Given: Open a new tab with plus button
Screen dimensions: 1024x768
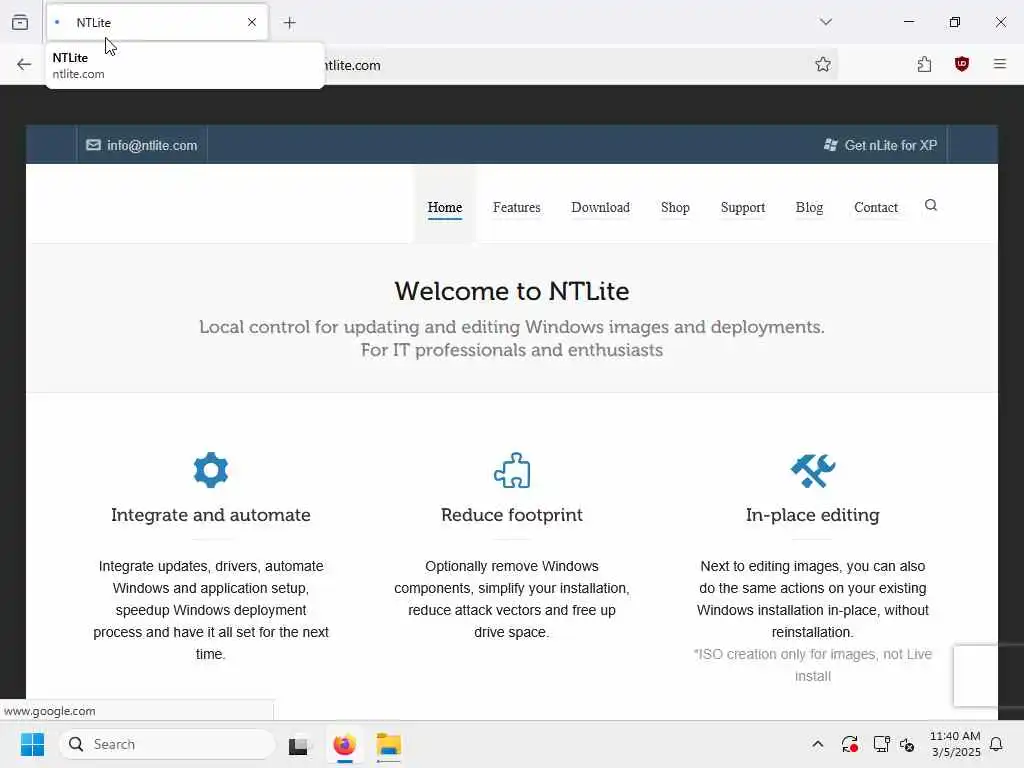Looking at the screenshot, I should click(290, 23).
